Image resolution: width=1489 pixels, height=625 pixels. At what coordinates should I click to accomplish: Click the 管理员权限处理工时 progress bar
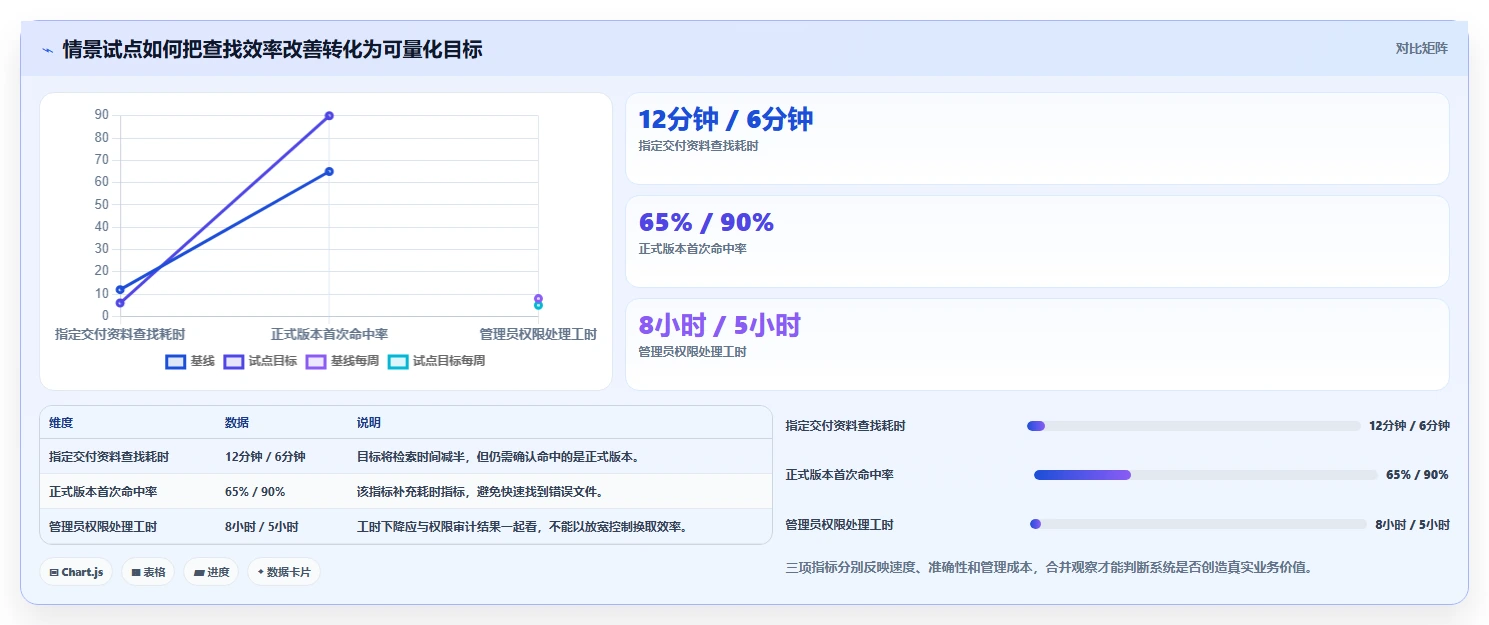tap(1198, 524)
